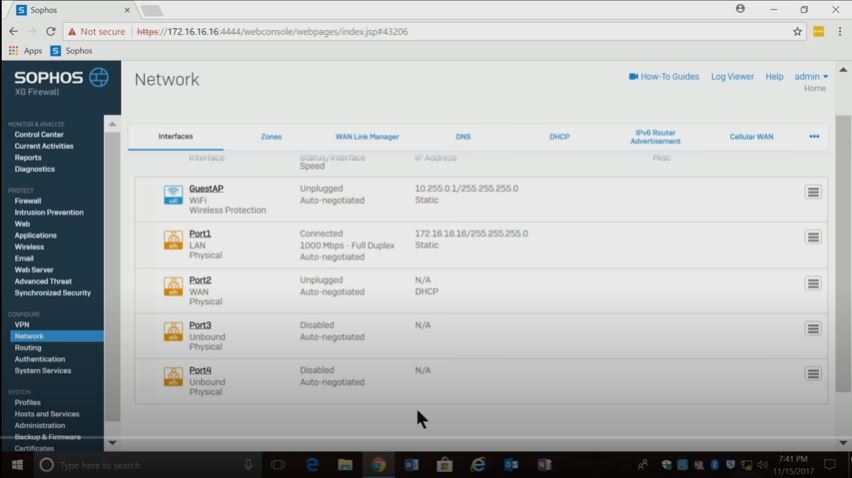Image resolution: width=852 pixels, height=478 pixels.
Task: Open the Port4 interface link
Action: (x=200, y=370)
